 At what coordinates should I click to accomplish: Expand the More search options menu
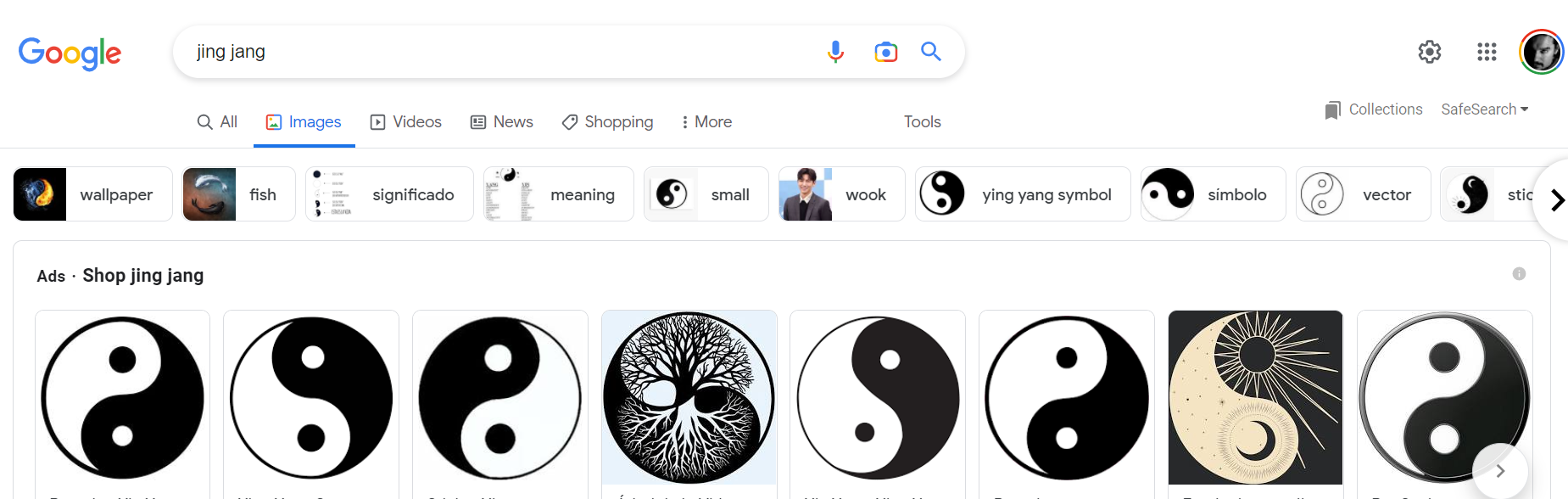pos(706,122)
